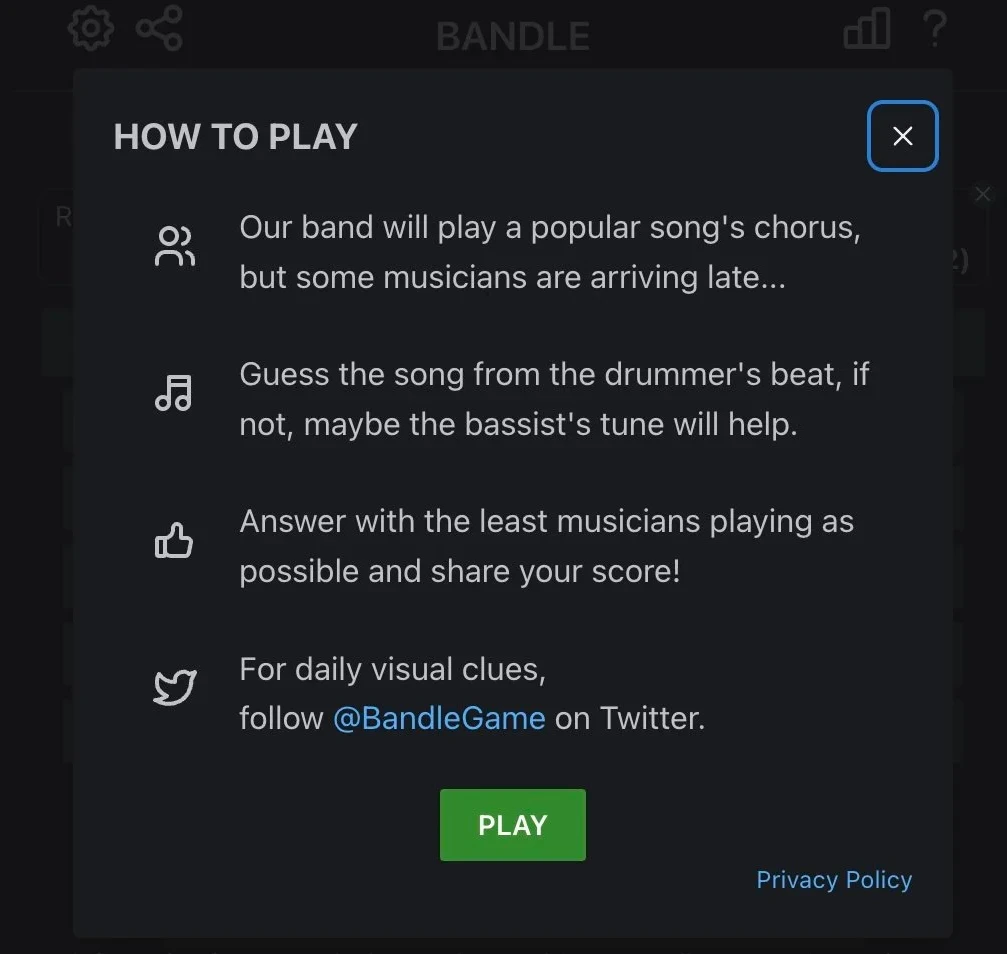Click the band members icon

175,245
